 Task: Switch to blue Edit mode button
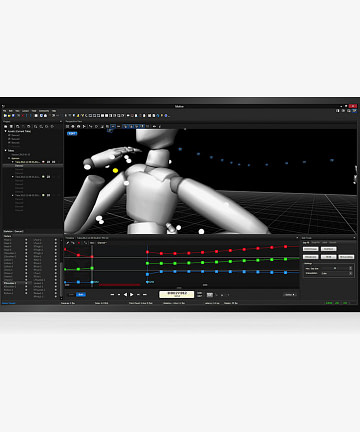[81, 294]
